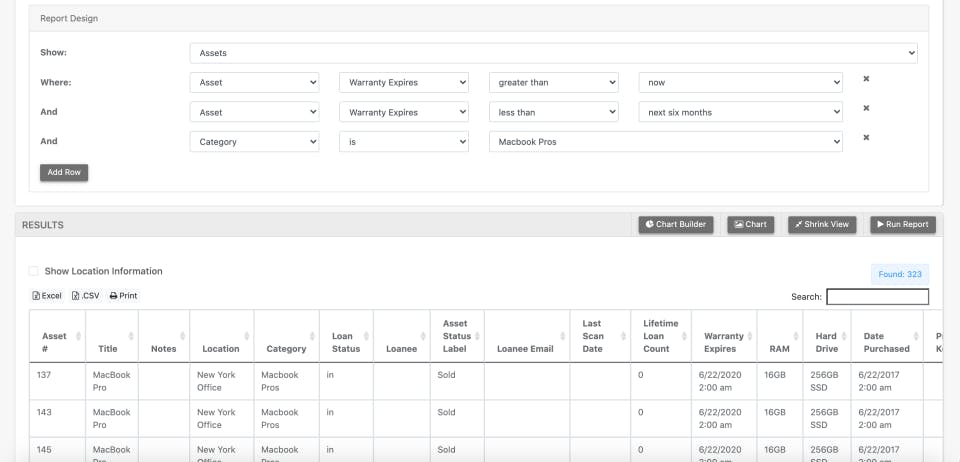Sort by Asset # column
The image size is (960, 462).
click(x=58, y=336)
